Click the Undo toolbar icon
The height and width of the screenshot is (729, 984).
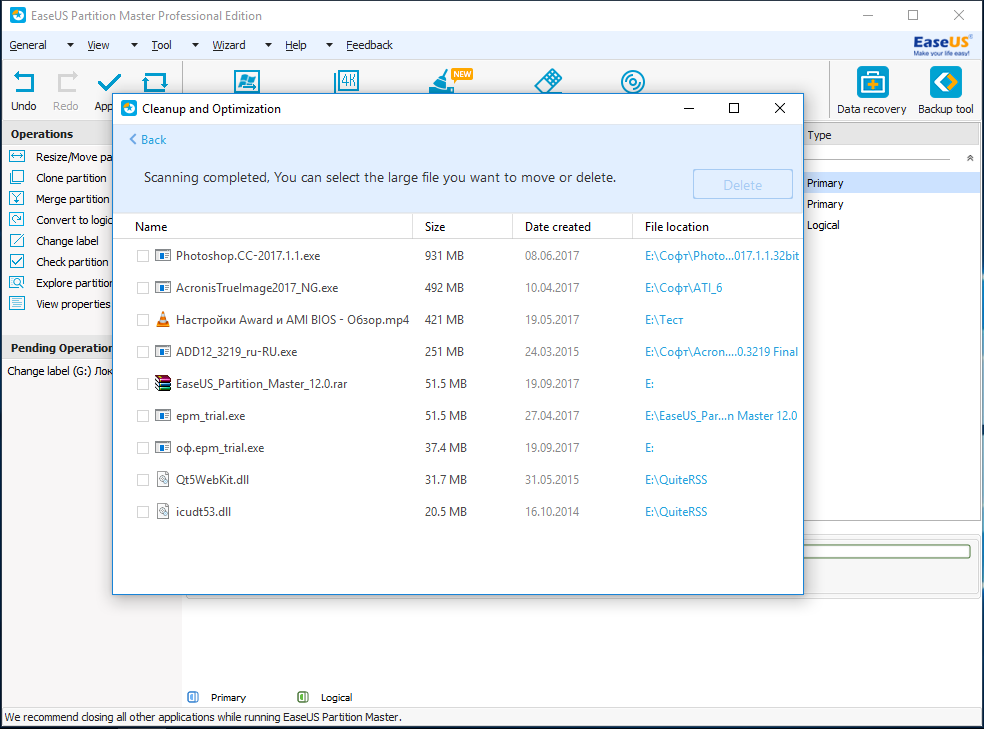tap(24, 82)
